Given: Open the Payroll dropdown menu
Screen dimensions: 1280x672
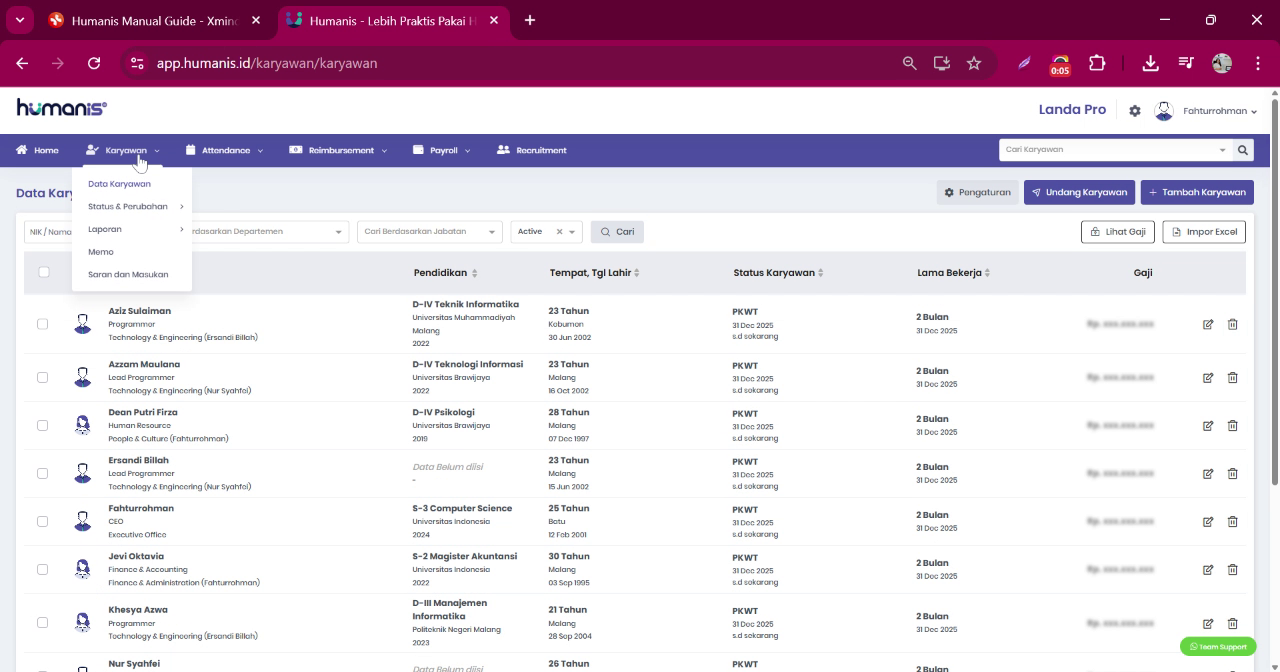Looking at the screenshot, I should coord(442,150).
